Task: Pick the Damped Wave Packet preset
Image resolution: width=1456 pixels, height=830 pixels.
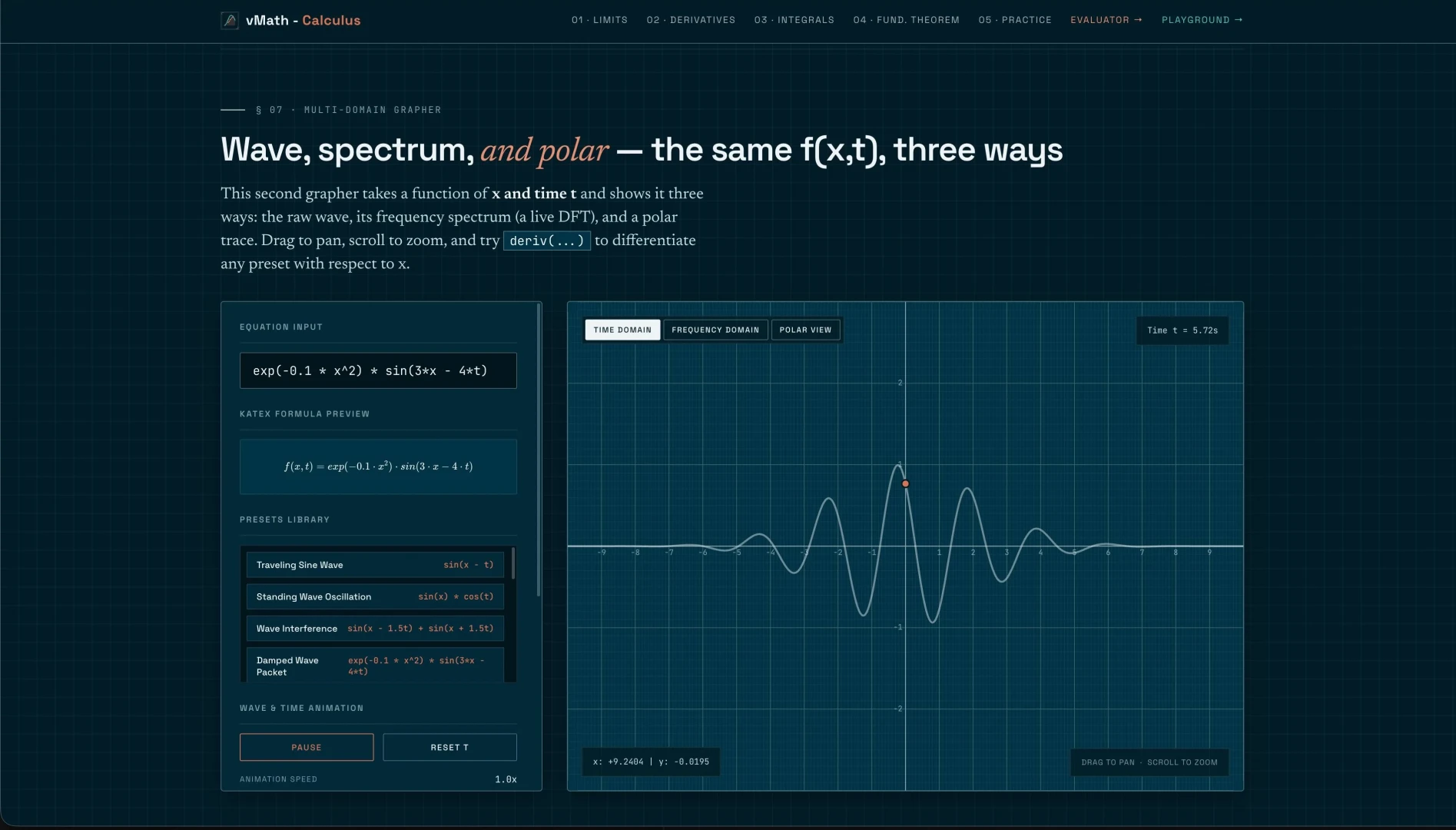Action: click(375, 666)
